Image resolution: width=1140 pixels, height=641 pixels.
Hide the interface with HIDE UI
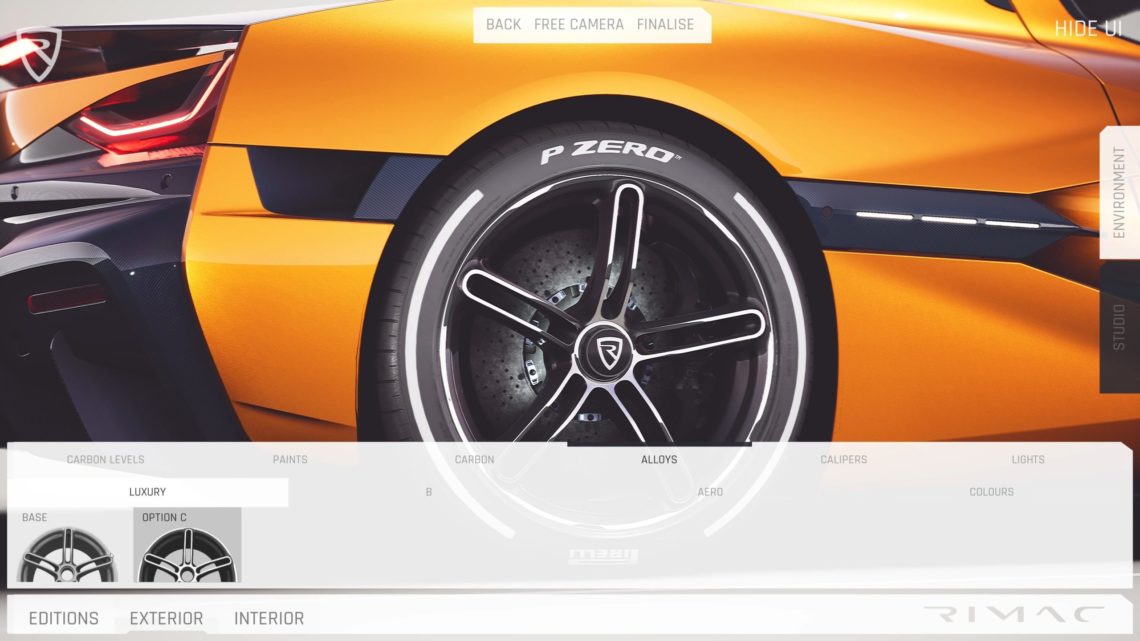(x=1088, y=28)
